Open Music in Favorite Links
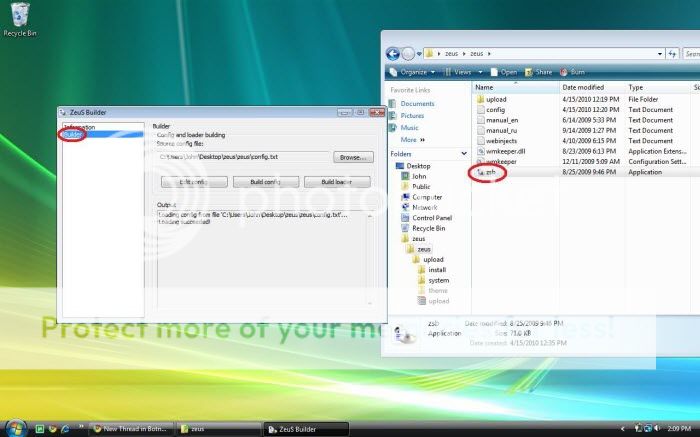Viewport: 700px width, 437px height. pyautogui.click(x=409, y=128)
